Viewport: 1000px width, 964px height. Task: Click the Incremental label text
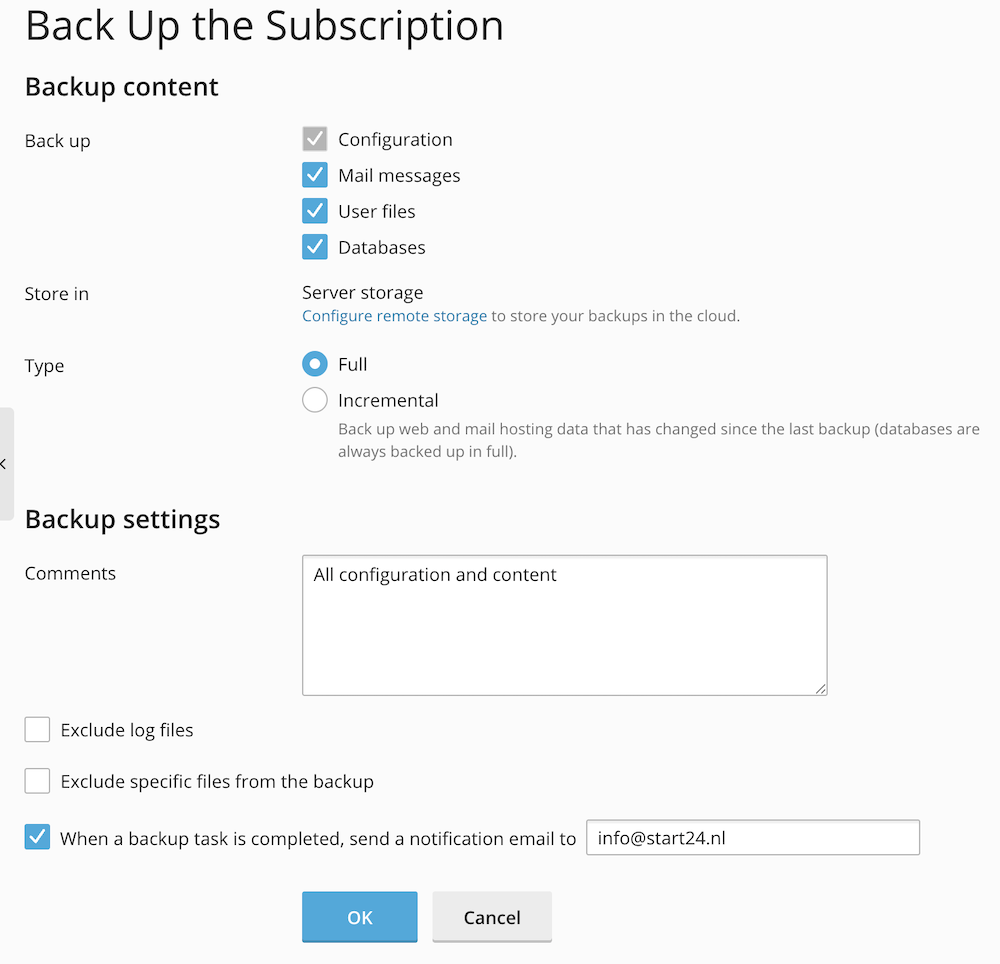point(389,400)
